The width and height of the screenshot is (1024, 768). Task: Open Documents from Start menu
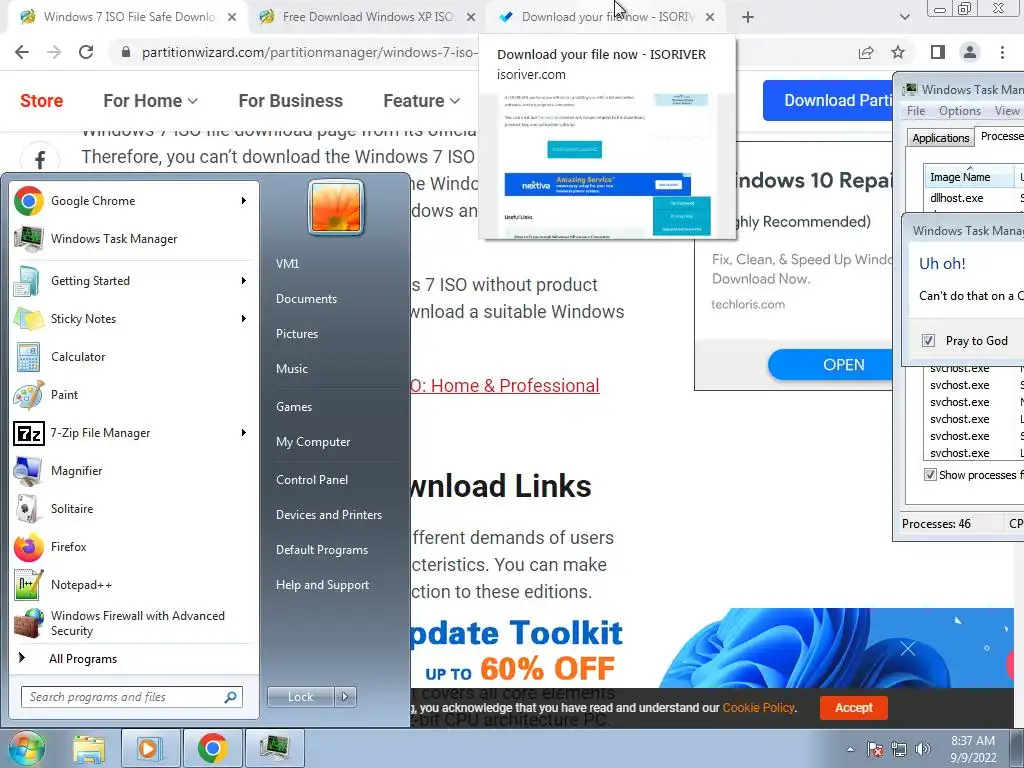(306, 298)
